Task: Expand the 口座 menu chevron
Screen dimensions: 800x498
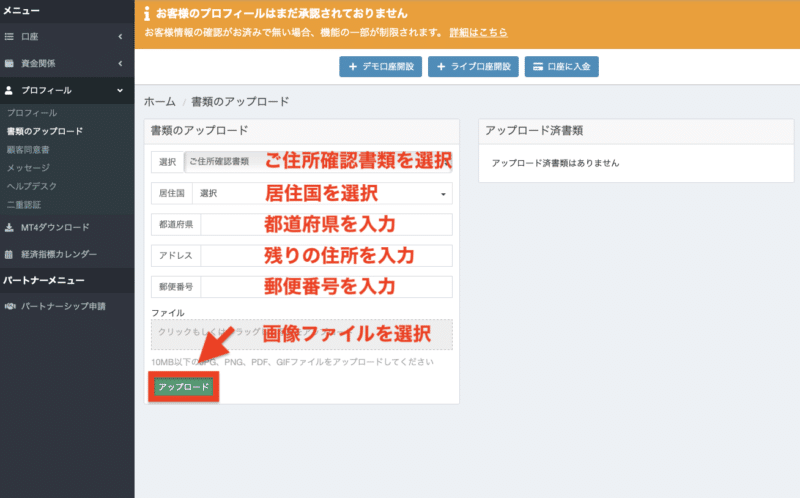Action: tap(120, 37)
